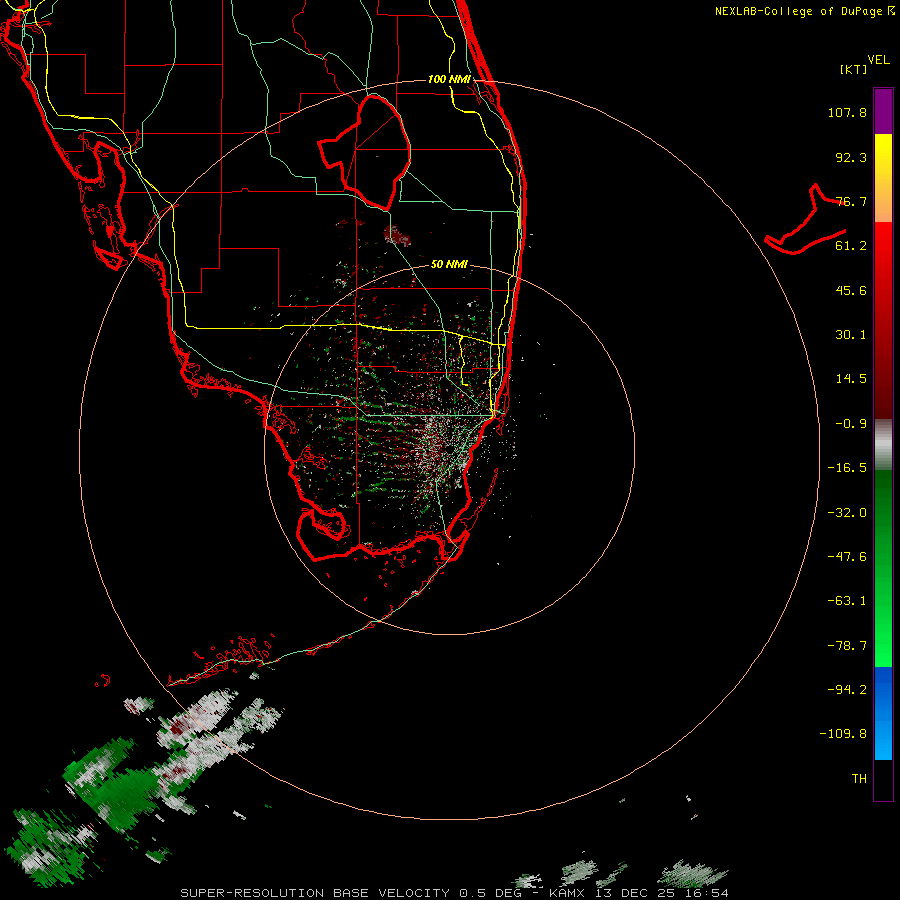This screenshot has height=900, width=900.
Task: Click the 14.5 scale value
Action: click(x=851, y=379)
